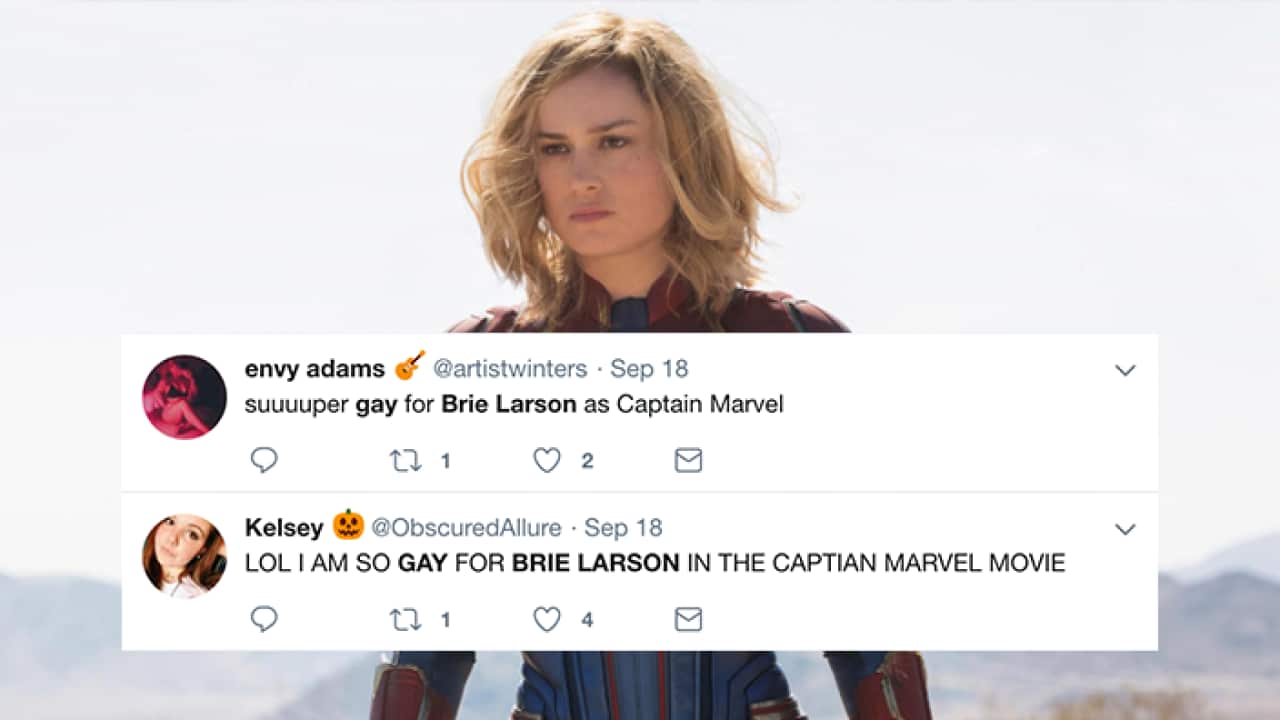
Task: Click the "LOL I AM SO GAY" tweet text
Action: click(655, 563)
